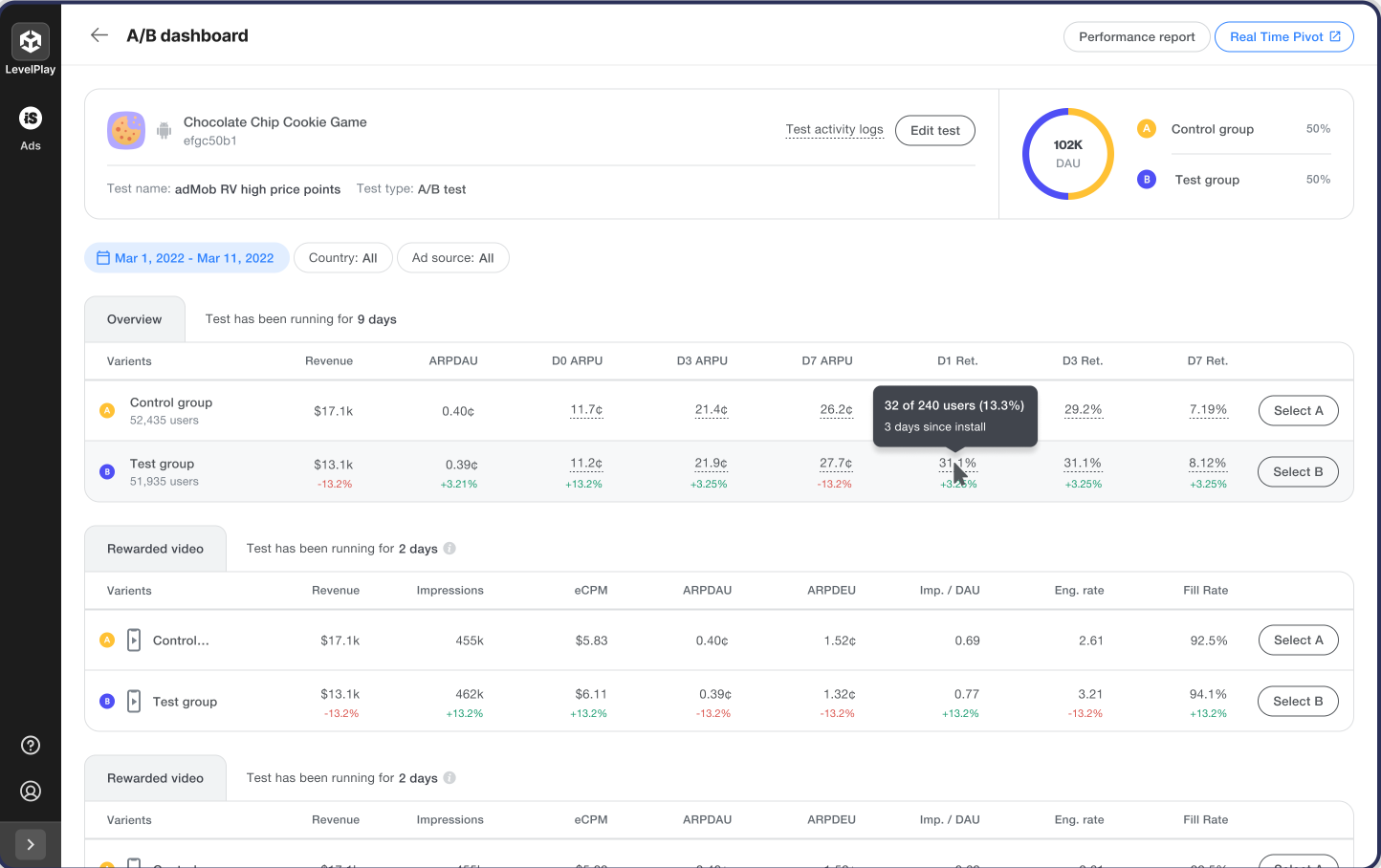Click Select B in the Overview table
This screenshot has height=868, width=1381.
pos(1298,472)
